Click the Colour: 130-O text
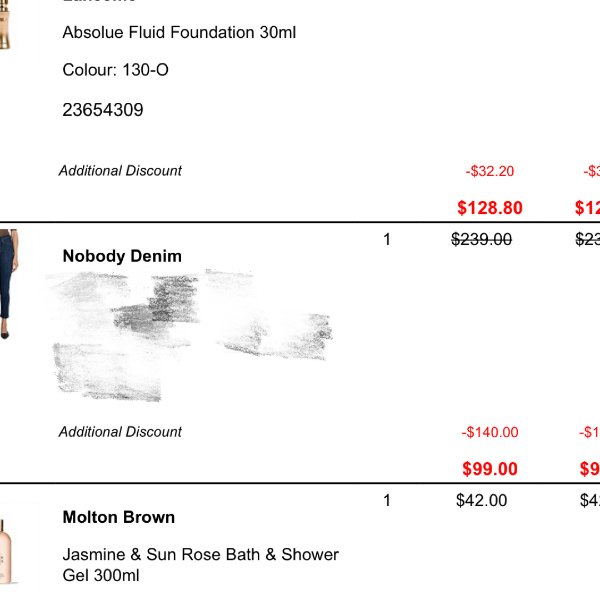Image resolution: width=600 pixels, height=600 pixels. click(x=115, y=70)
